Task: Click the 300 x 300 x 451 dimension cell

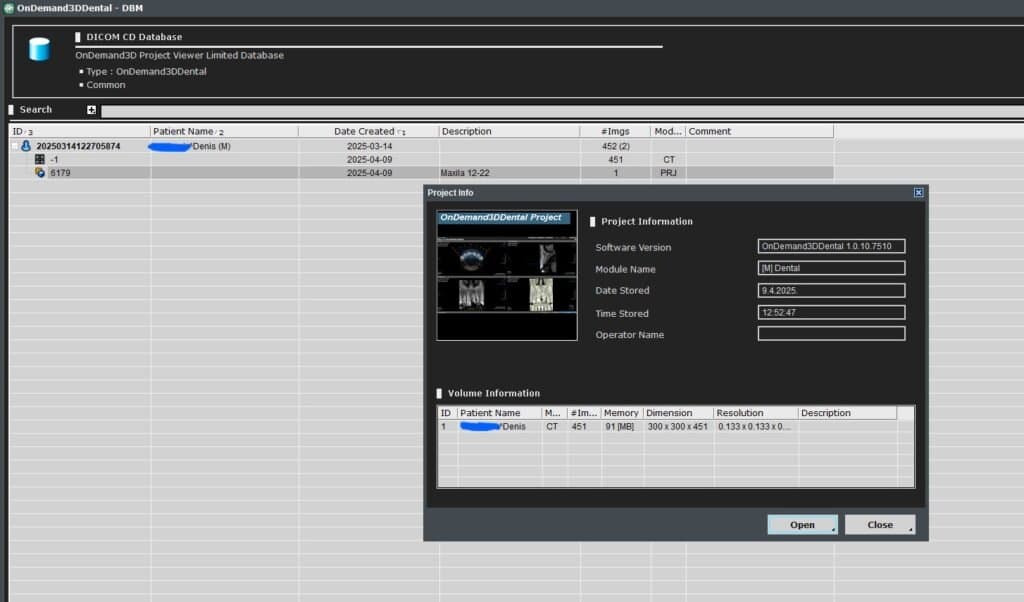Action: click(x=678, y=426)
